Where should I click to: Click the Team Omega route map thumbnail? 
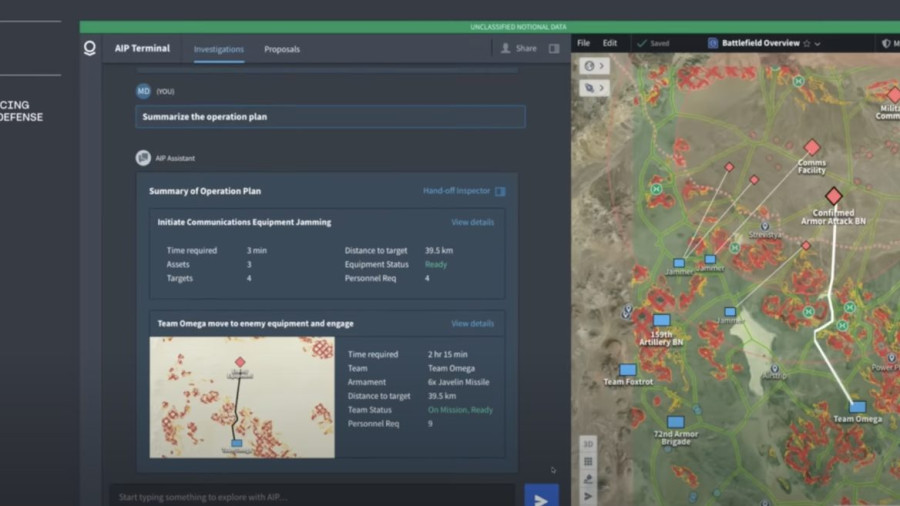(242, 397)
